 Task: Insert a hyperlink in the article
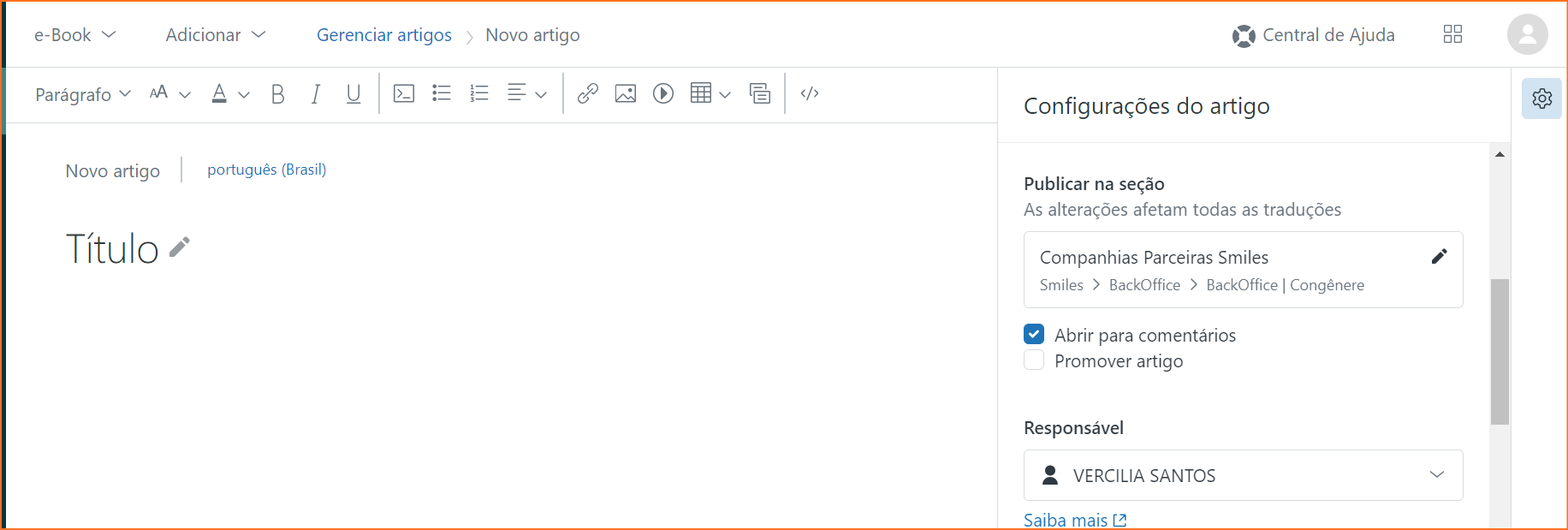pyautogui.click(x=587, y=93)
